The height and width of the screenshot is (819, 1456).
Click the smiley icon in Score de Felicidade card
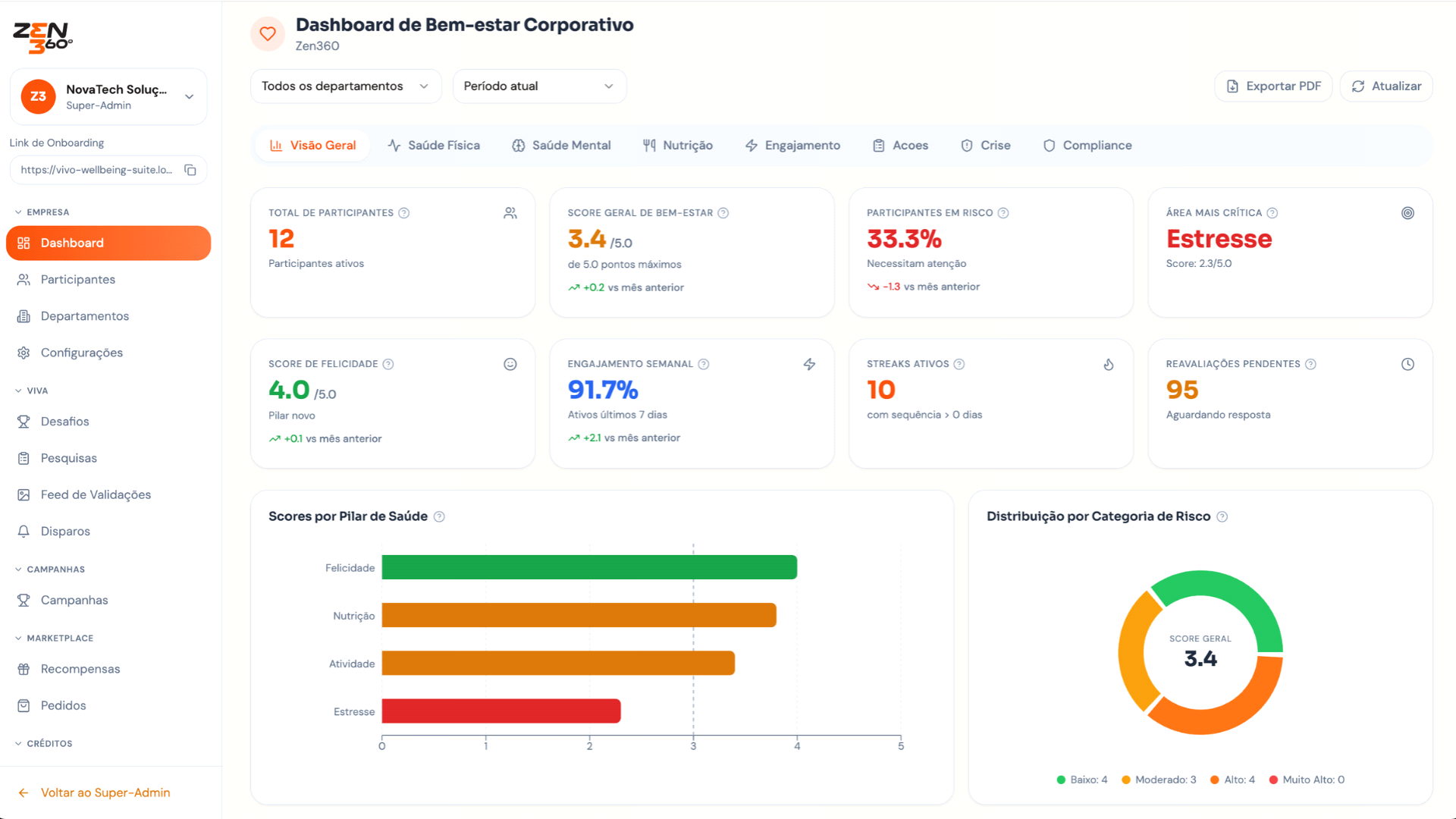(510, 364)
